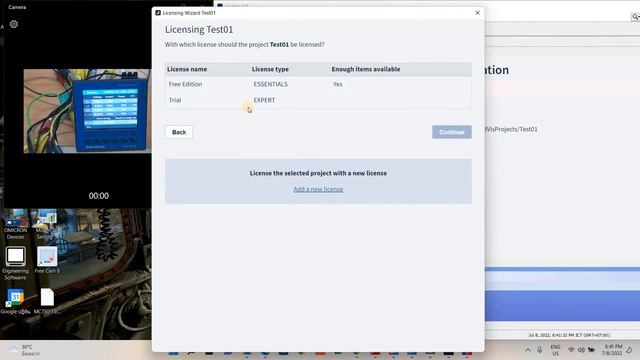Select the Trial license row
Viewport: 640px width, 360px height.
(x=318, y=100)
